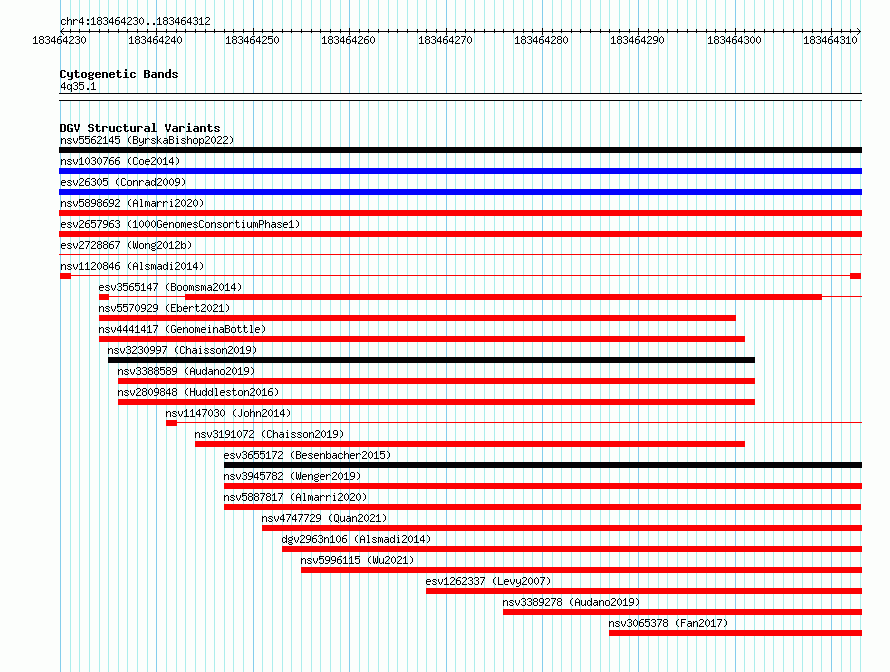Click the chr4:183464230..183464312 region label

[x=135, y=21]
